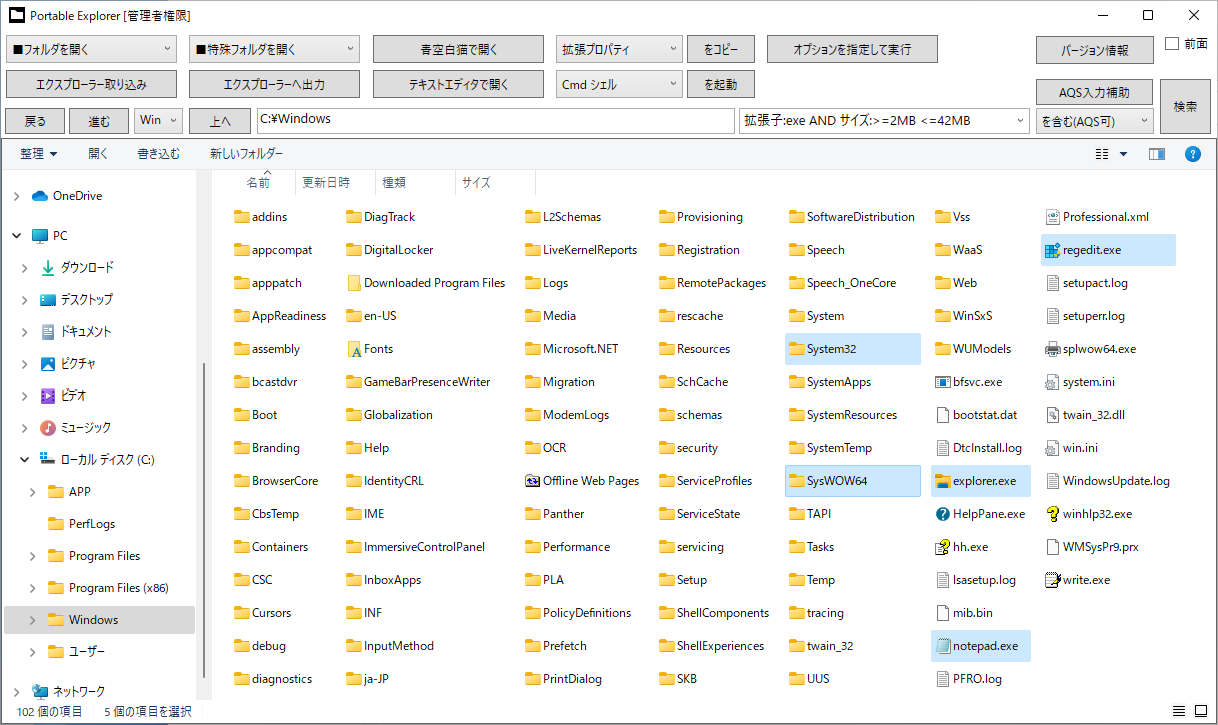Image resolution: width=1218 pixels, height=725 pixels.
Task: Toggle the preview pane icon
Action: (x=1157, y=154)
